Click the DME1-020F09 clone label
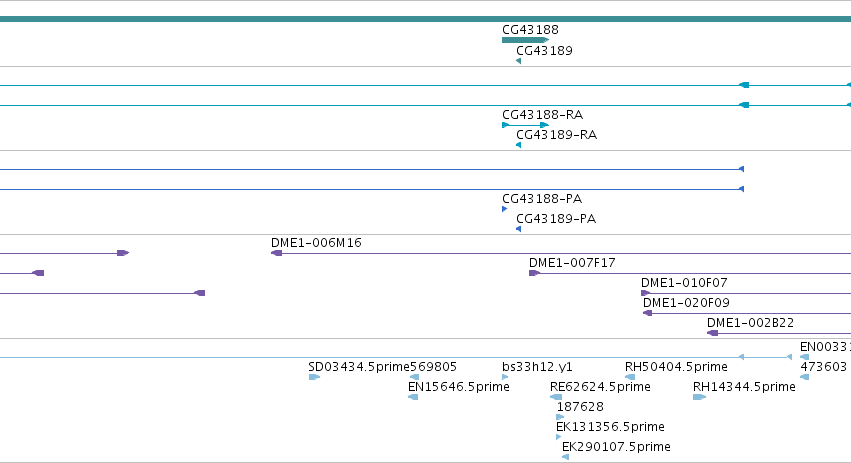Image resolution: width=851 pixels, height=463 pixels. (686, 303)
